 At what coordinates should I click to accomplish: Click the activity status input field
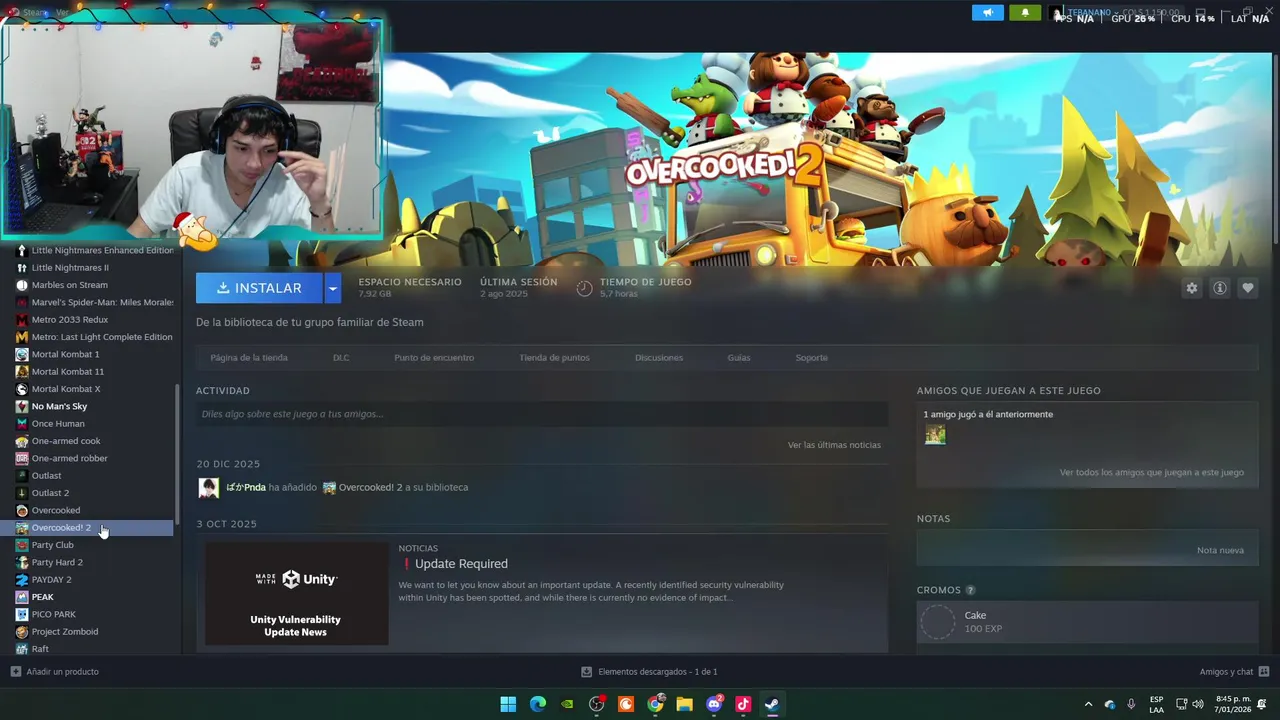coord(542,414)
